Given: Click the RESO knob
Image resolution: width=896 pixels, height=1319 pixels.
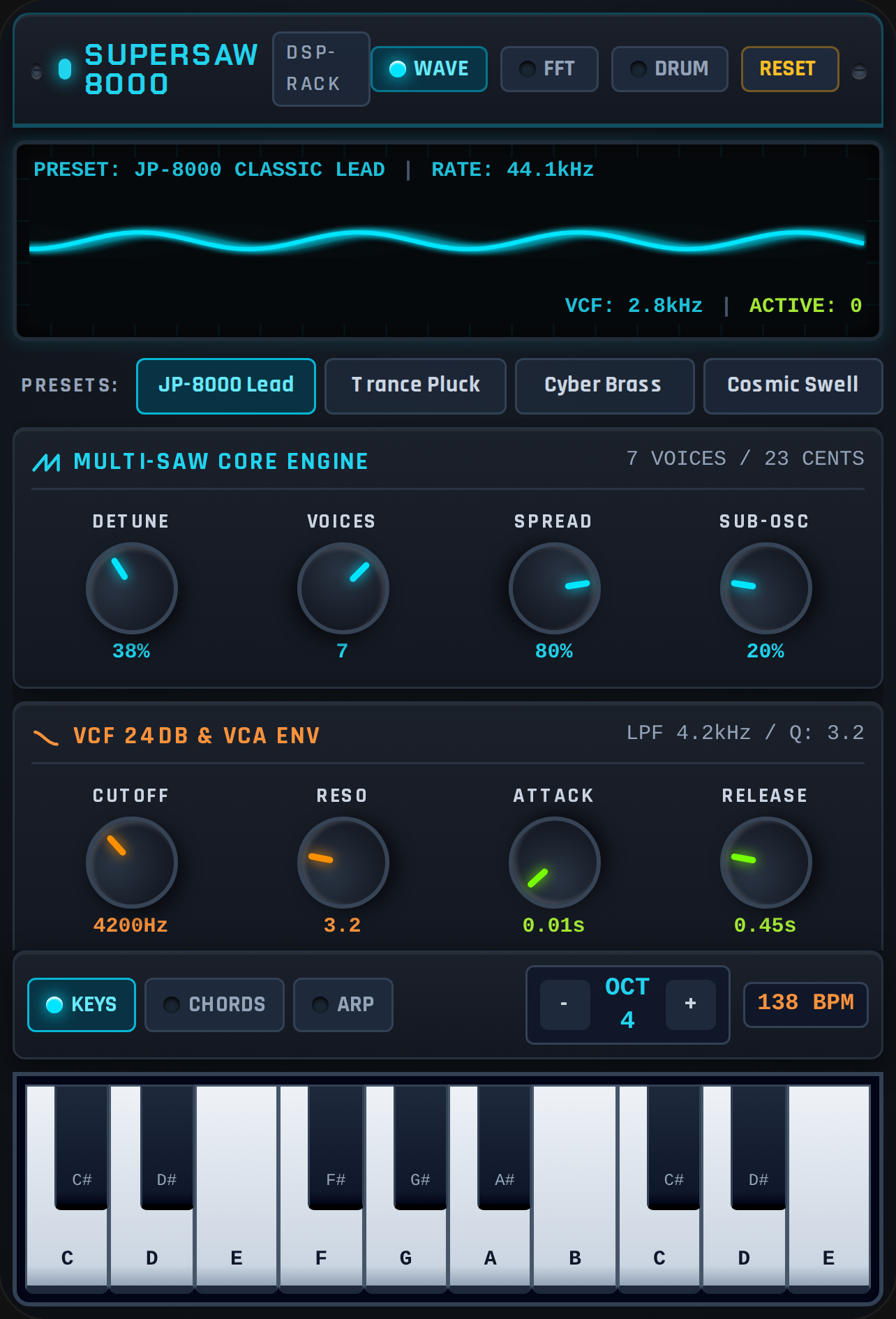Looking at the screenshot, I should pos(343,863).
